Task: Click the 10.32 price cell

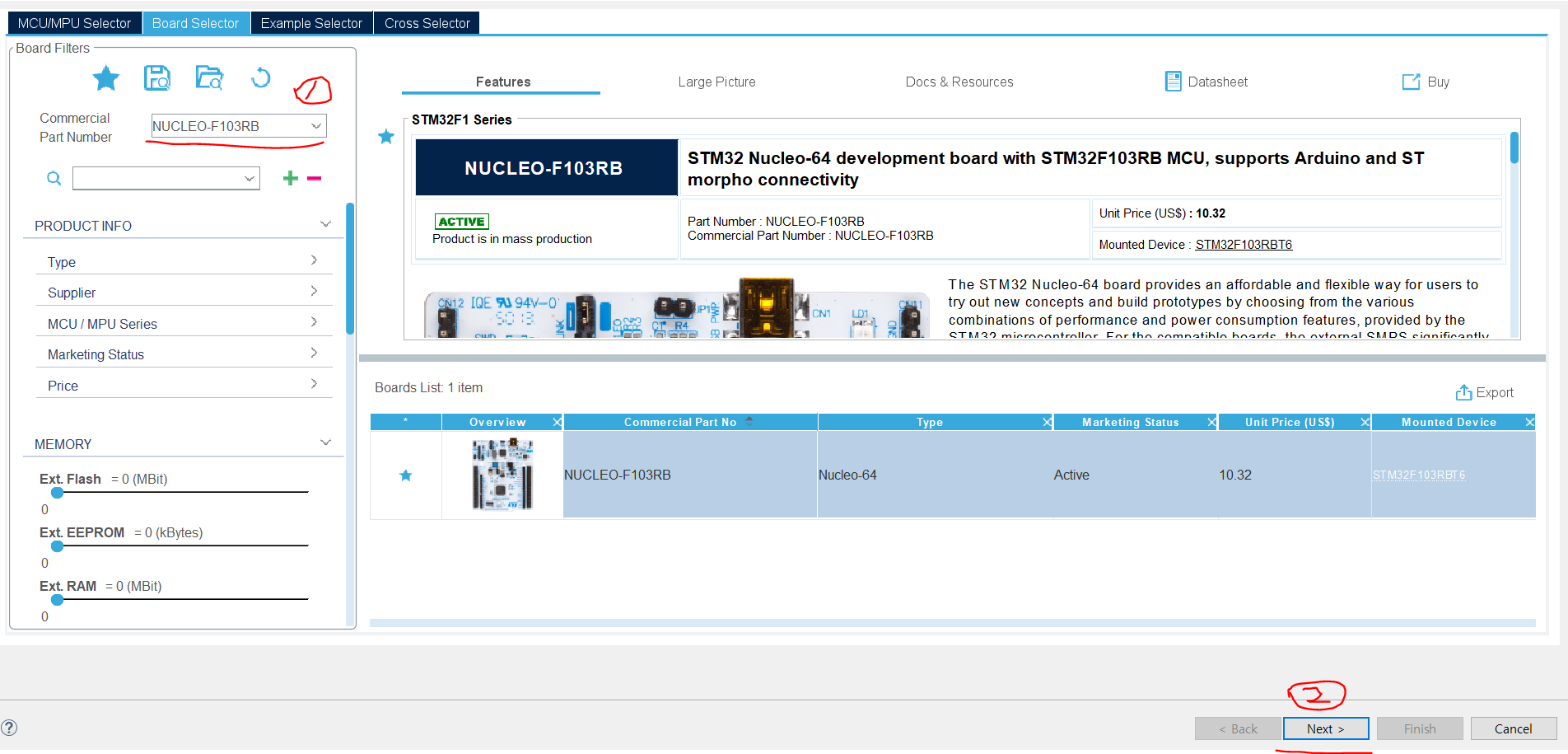Action: tap(1295, 475)
